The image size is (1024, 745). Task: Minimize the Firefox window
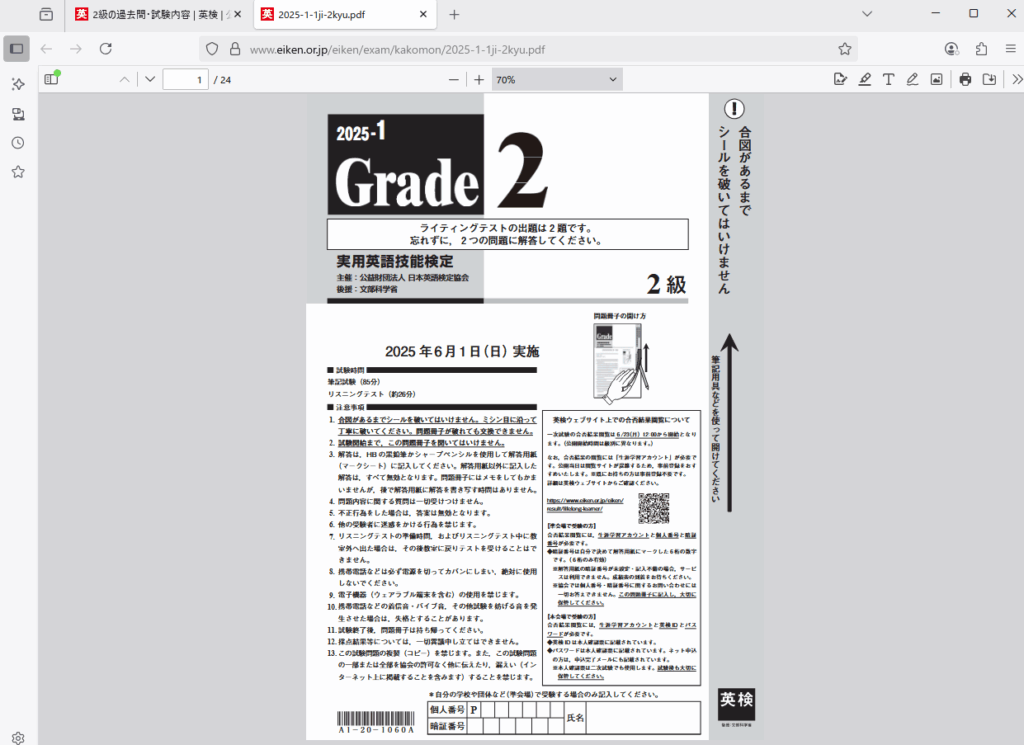click(935, 13)
